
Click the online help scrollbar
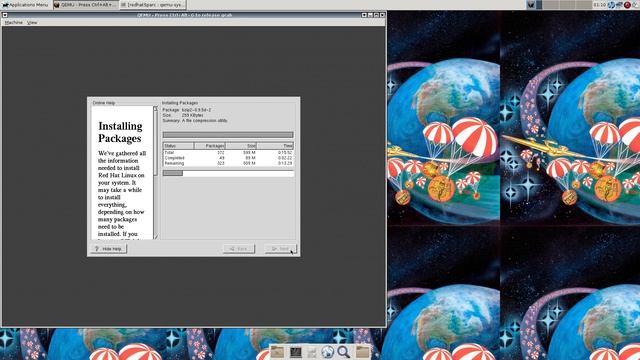tap(156, 173)
